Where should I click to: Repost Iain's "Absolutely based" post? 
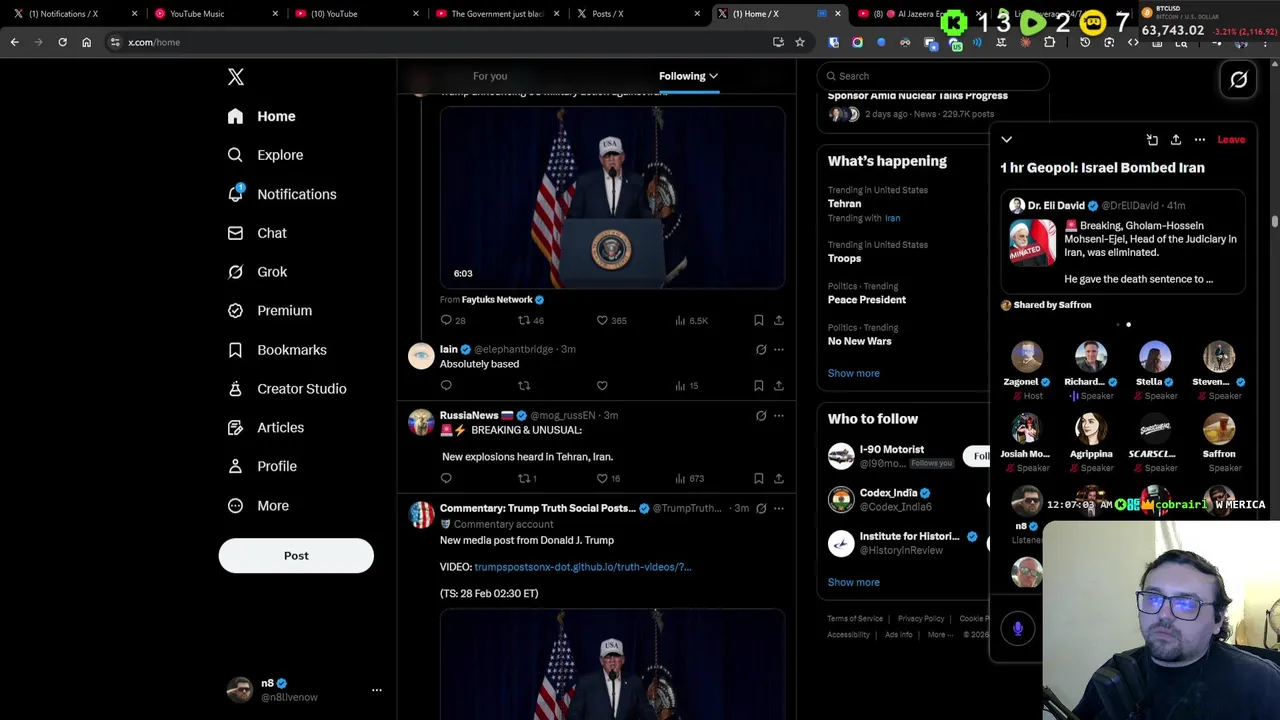click(524, 385)
